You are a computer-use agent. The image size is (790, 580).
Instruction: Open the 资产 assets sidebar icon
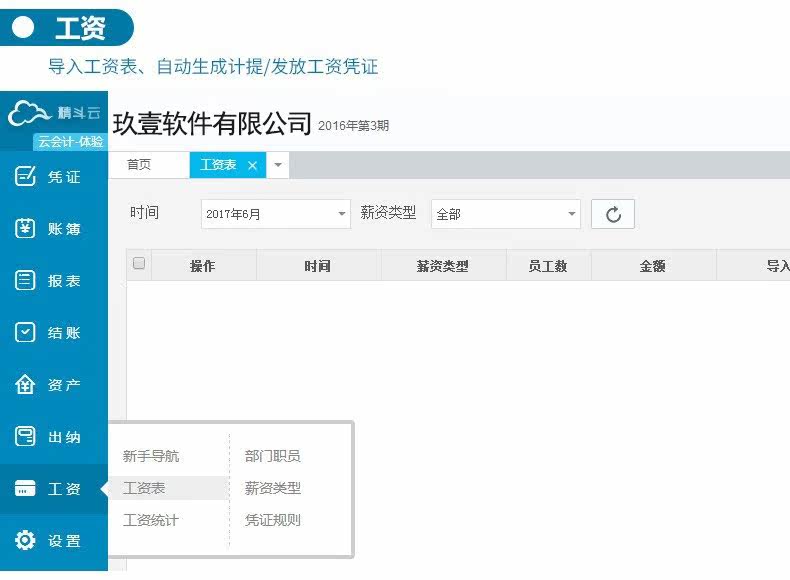25,384
